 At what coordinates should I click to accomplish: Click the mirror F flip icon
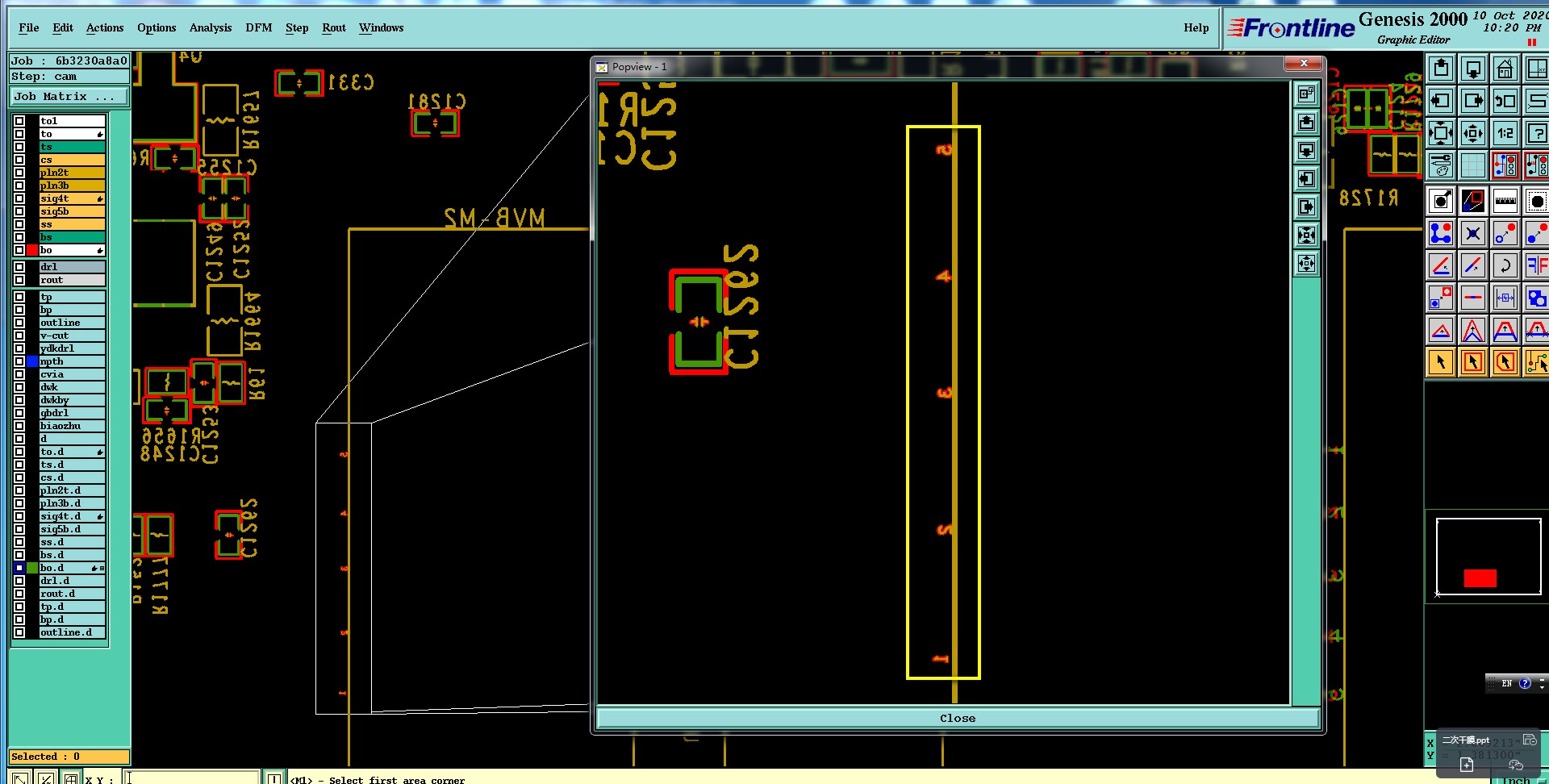(1537, 265)
